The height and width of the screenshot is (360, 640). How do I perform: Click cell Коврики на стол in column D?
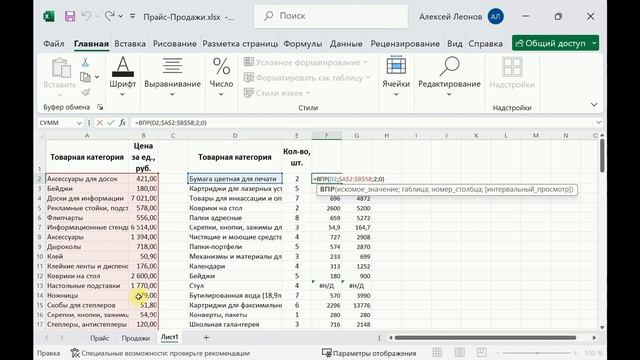(235, 208)
